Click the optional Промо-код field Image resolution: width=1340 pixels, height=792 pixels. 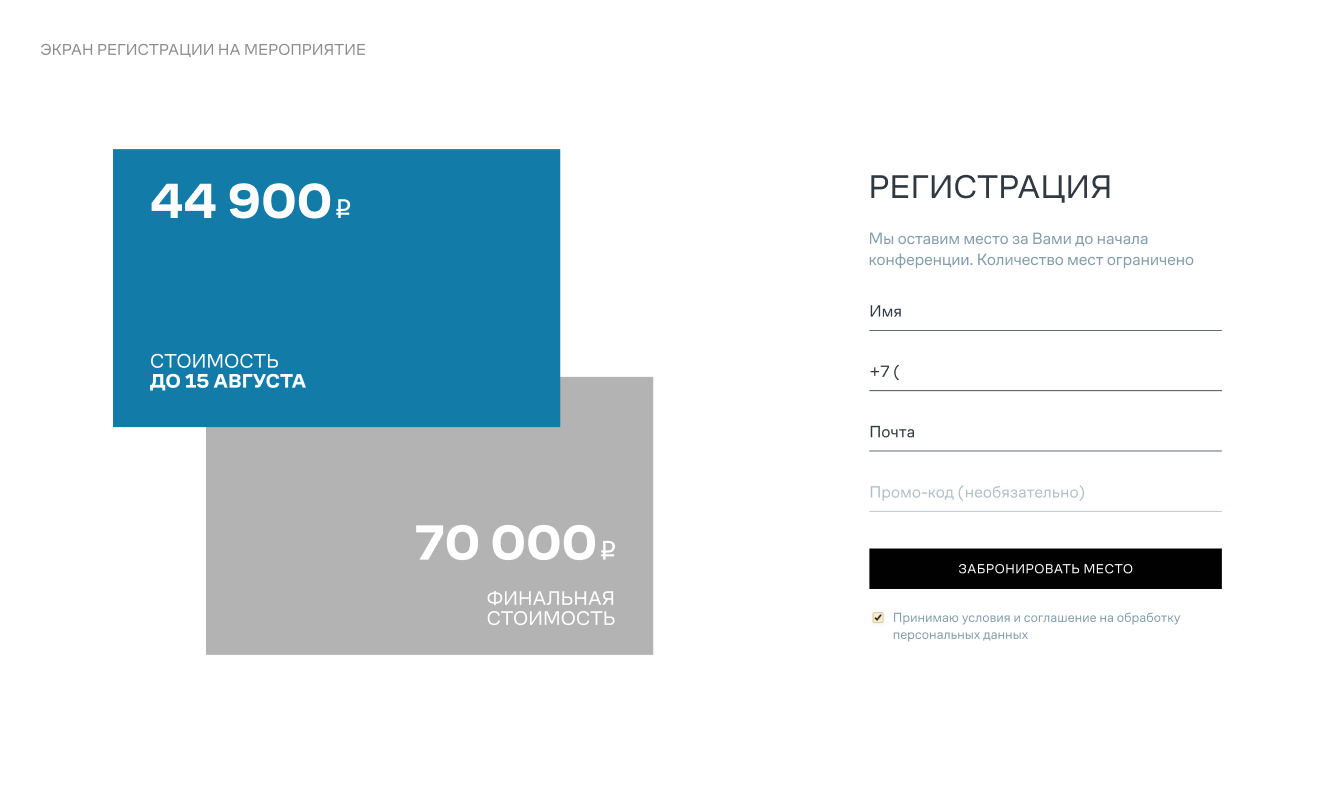1045,493
